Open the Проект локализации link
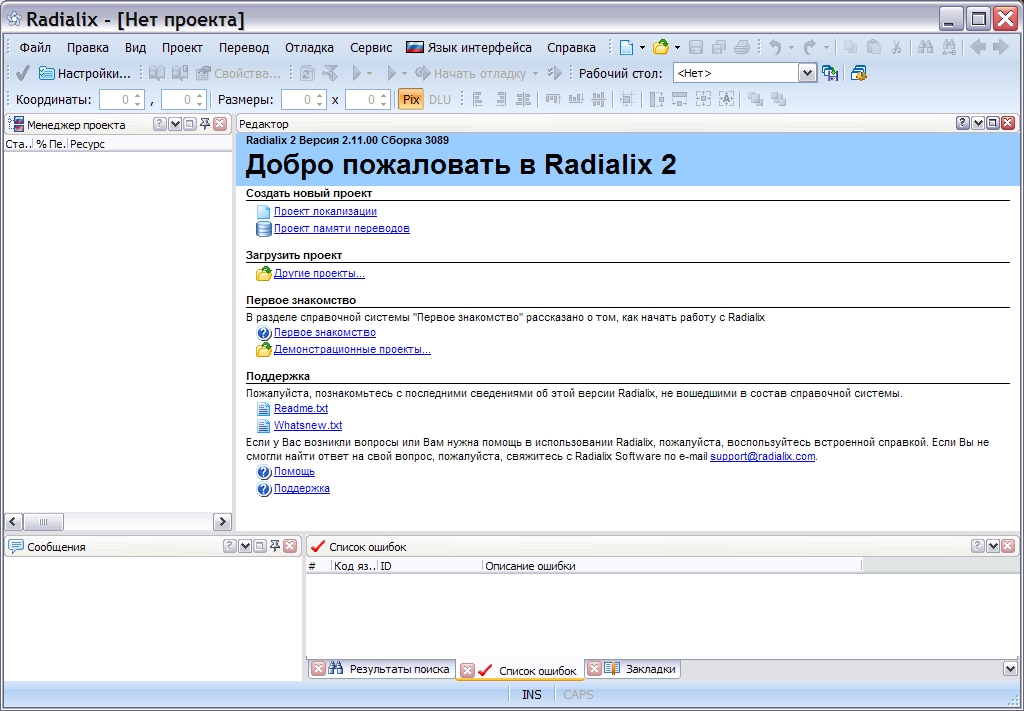 pos(325,212)
